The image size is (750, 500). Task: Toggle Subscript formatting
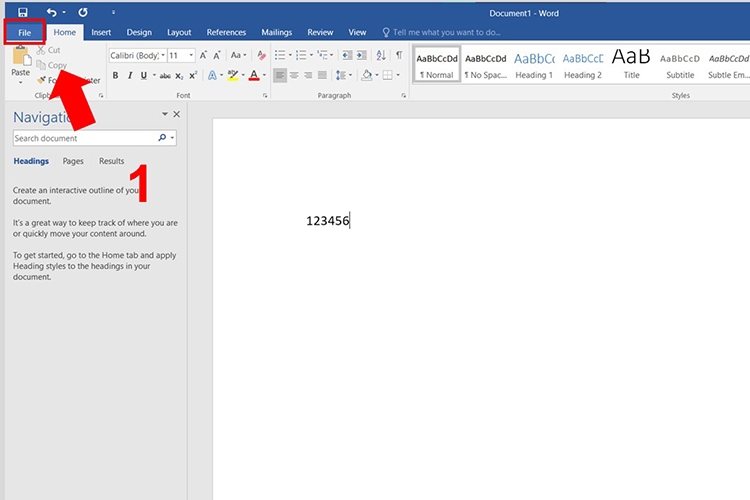tap(179, 76)
